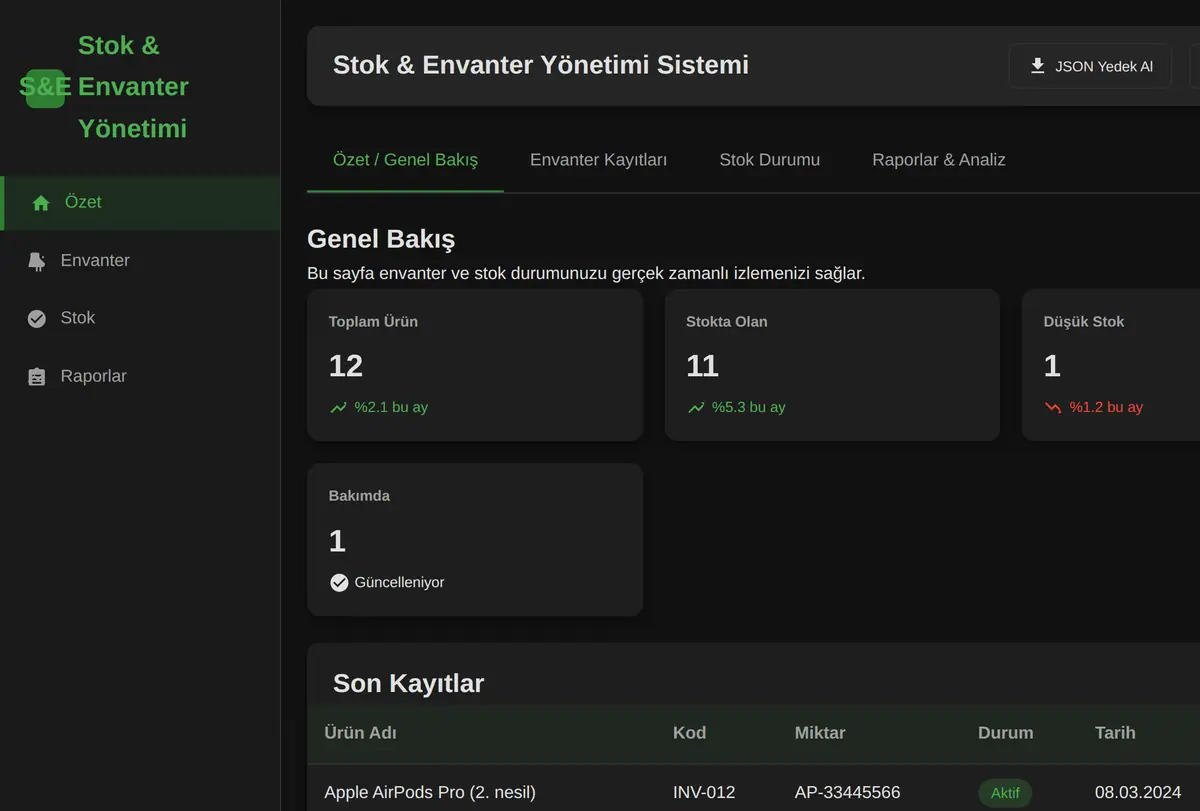Click the Aktif status badge
The width and height of the screenshot is (1200, 811).
(x=1005, y=793)
